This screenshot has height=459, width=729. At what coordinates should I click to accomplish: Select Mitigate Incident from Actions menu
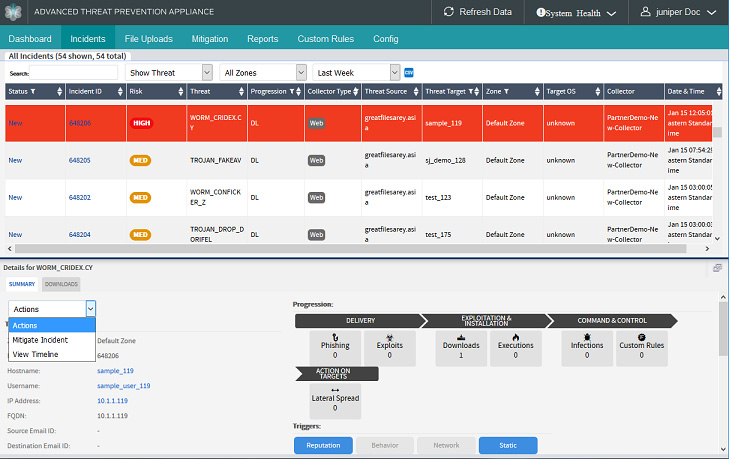pos(40,340)
